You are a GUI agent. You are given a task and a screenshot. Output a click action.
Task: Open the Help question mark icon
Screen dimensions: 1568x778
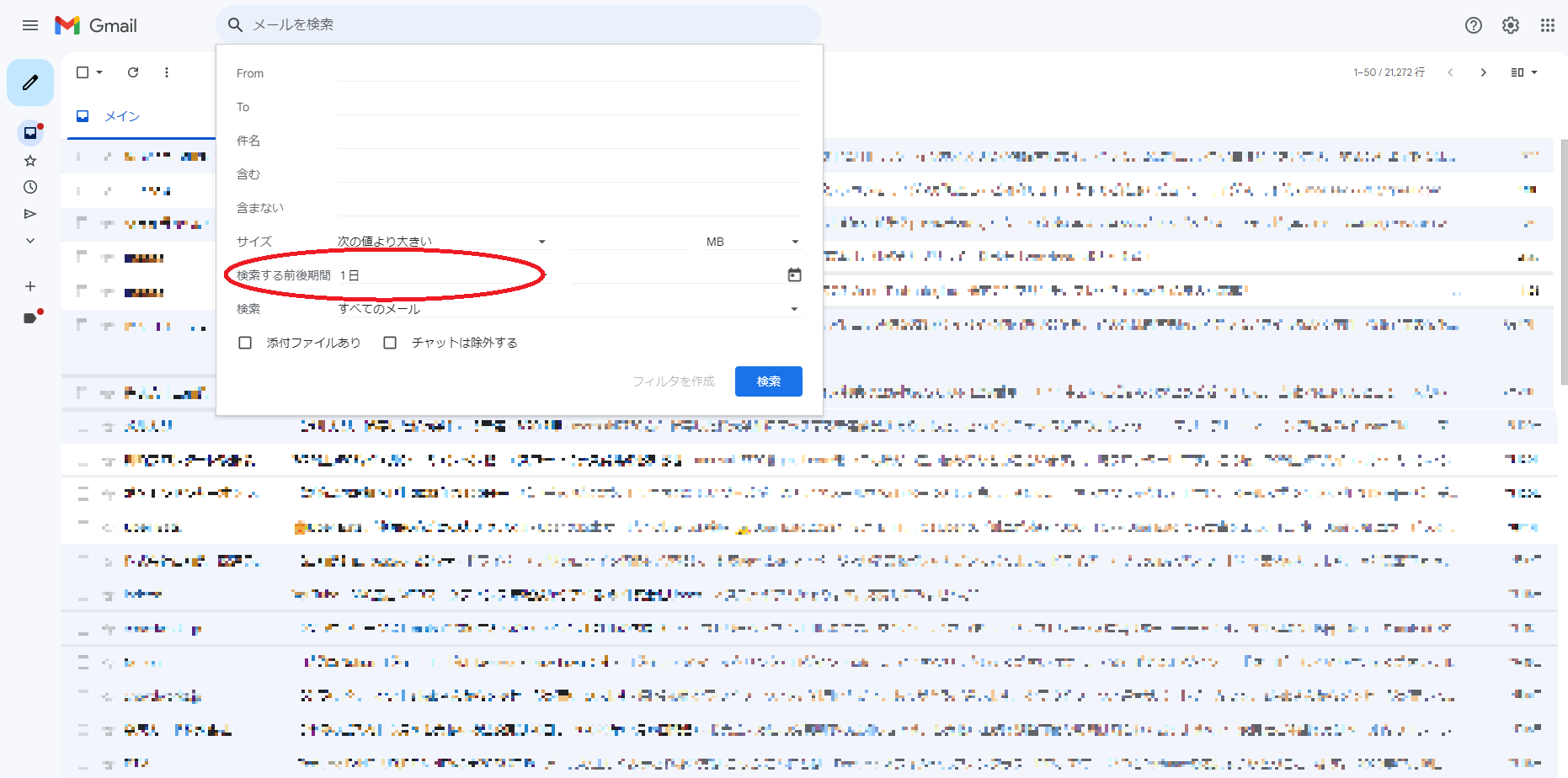pyautogui.click(x=1473, y=25)
